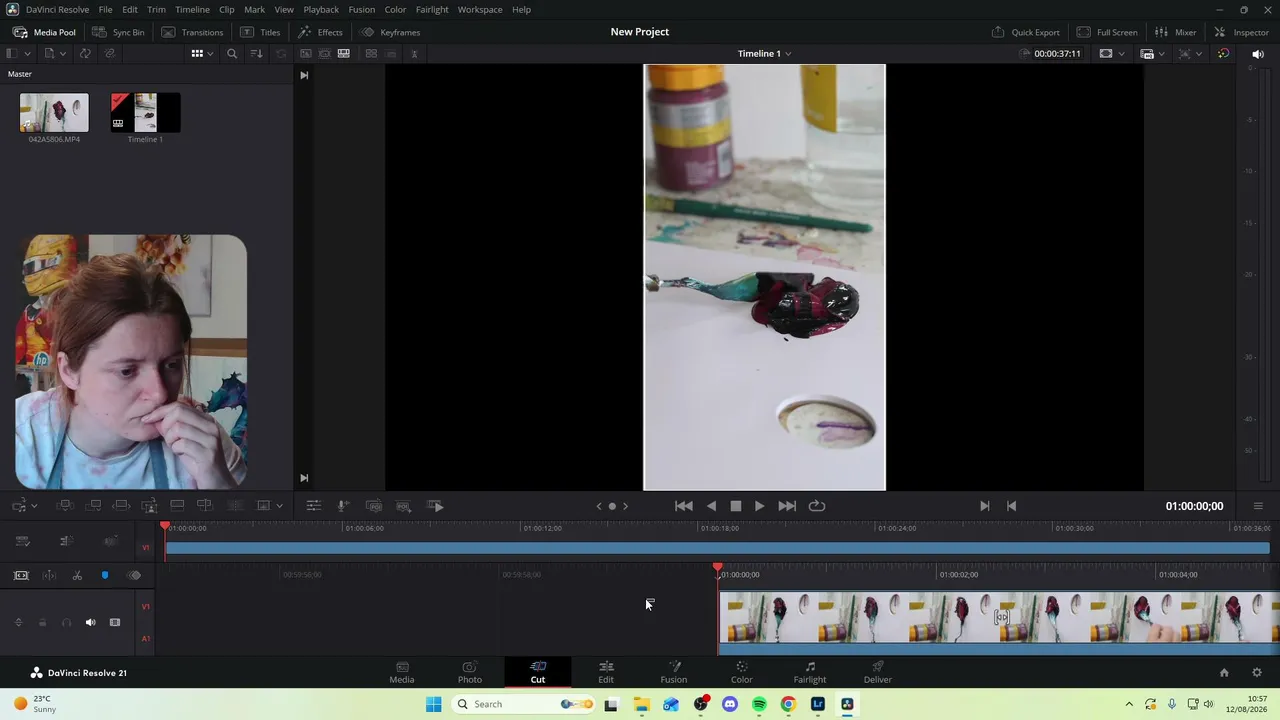Click the jog wheel dot control

click(612, 506)
